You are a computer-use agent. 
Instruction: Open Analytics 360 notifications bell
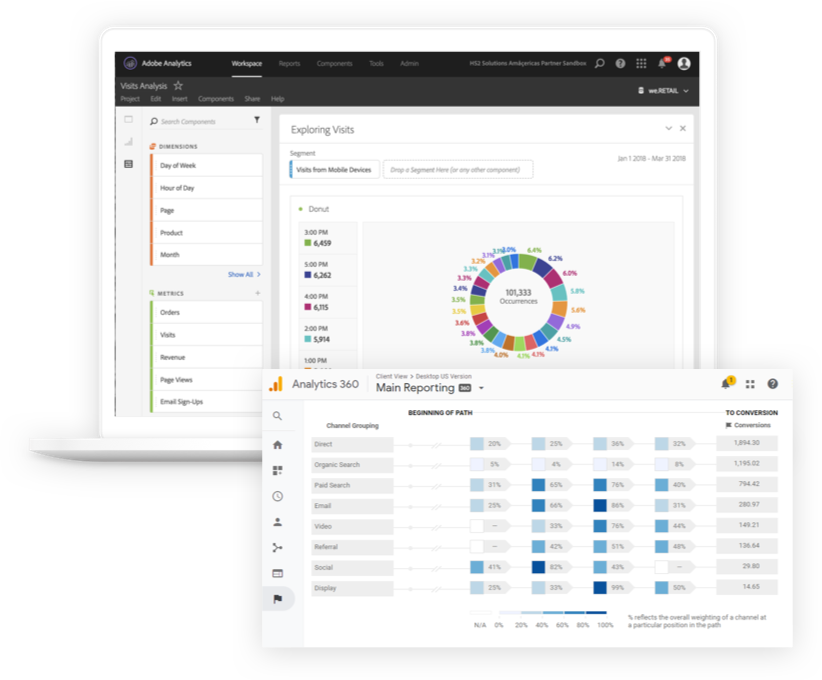point(728,383)
